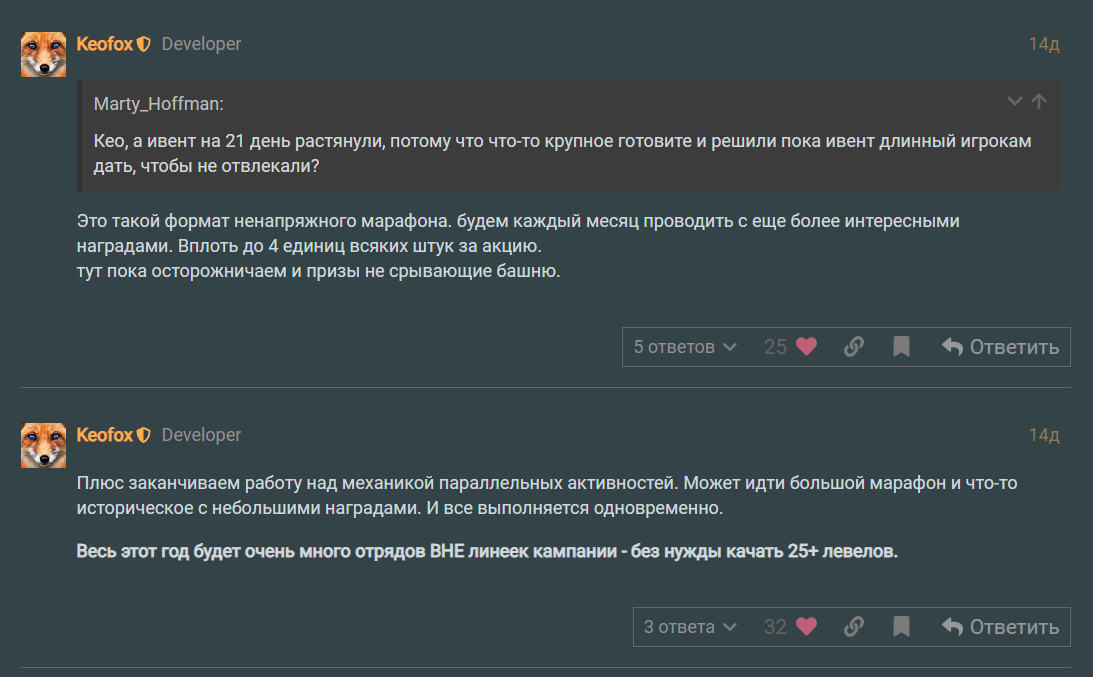Image resolution: width=1093 pixels, height=677 pixels.
Task: Open Keofox fox avatar on first post
Action: point(44,54)
